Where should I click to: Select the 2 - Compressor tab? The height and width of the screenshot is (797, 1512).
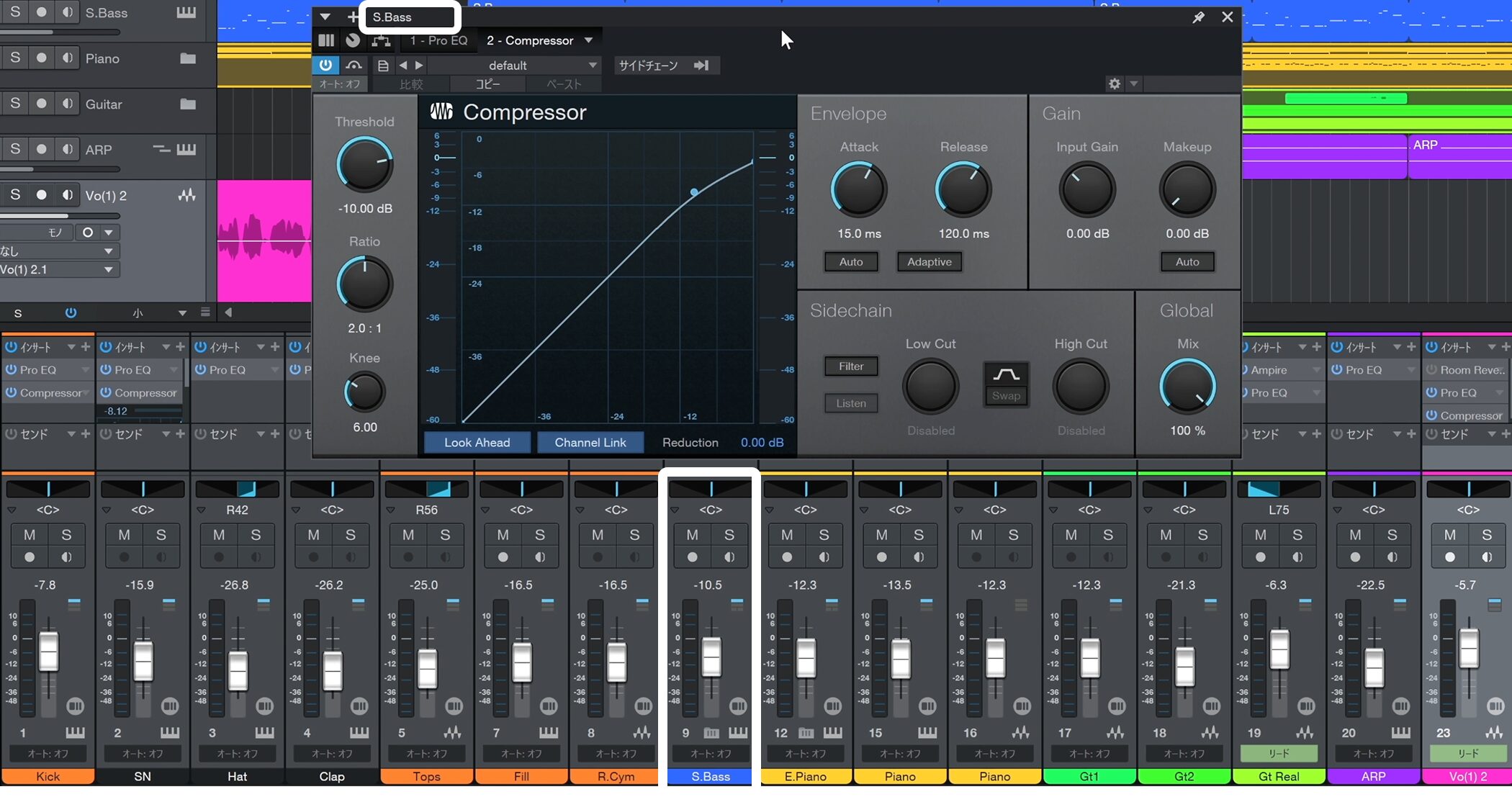(x=530, y=40)
